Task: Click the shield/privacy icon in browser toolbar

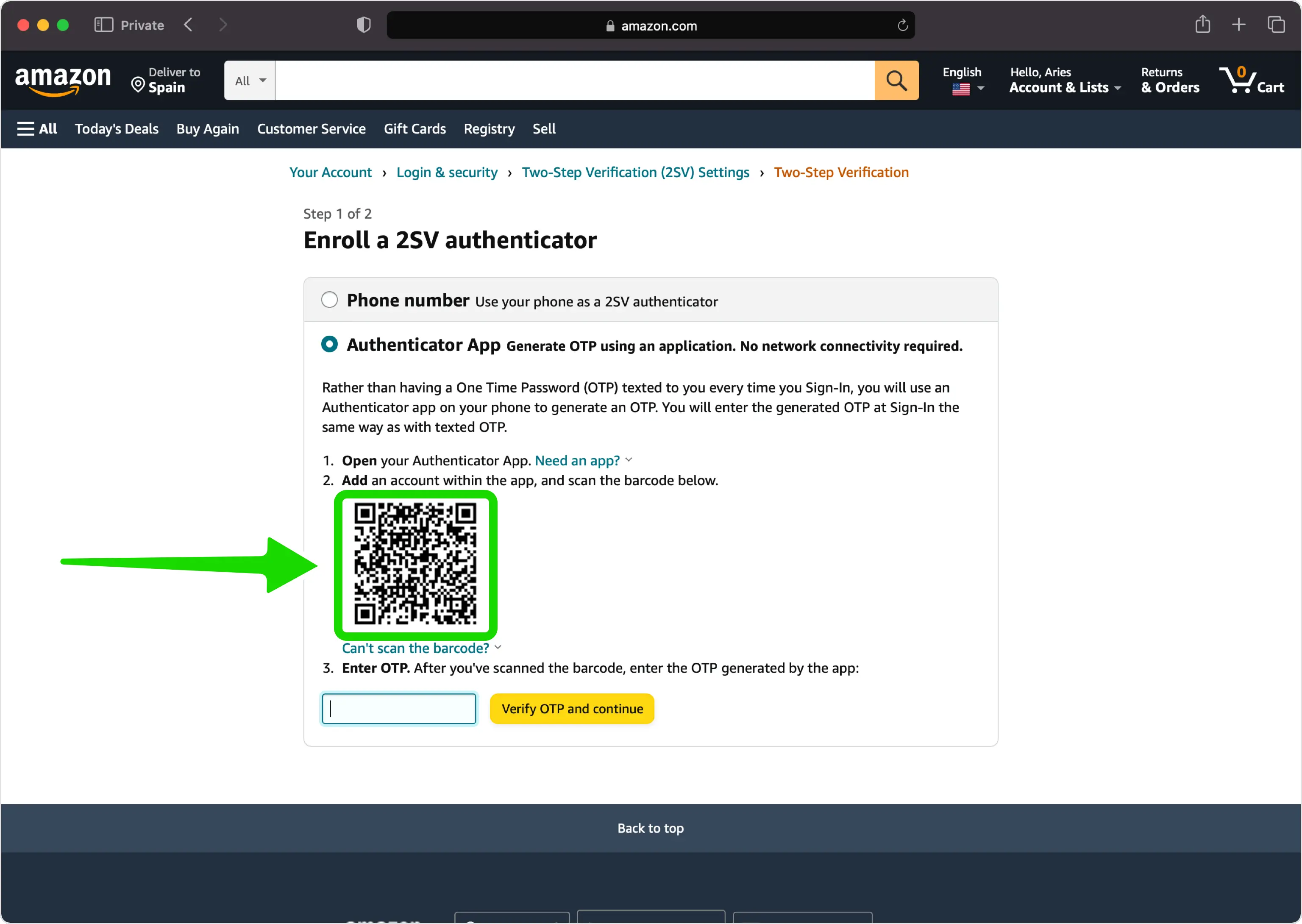Action: (363, 25)
